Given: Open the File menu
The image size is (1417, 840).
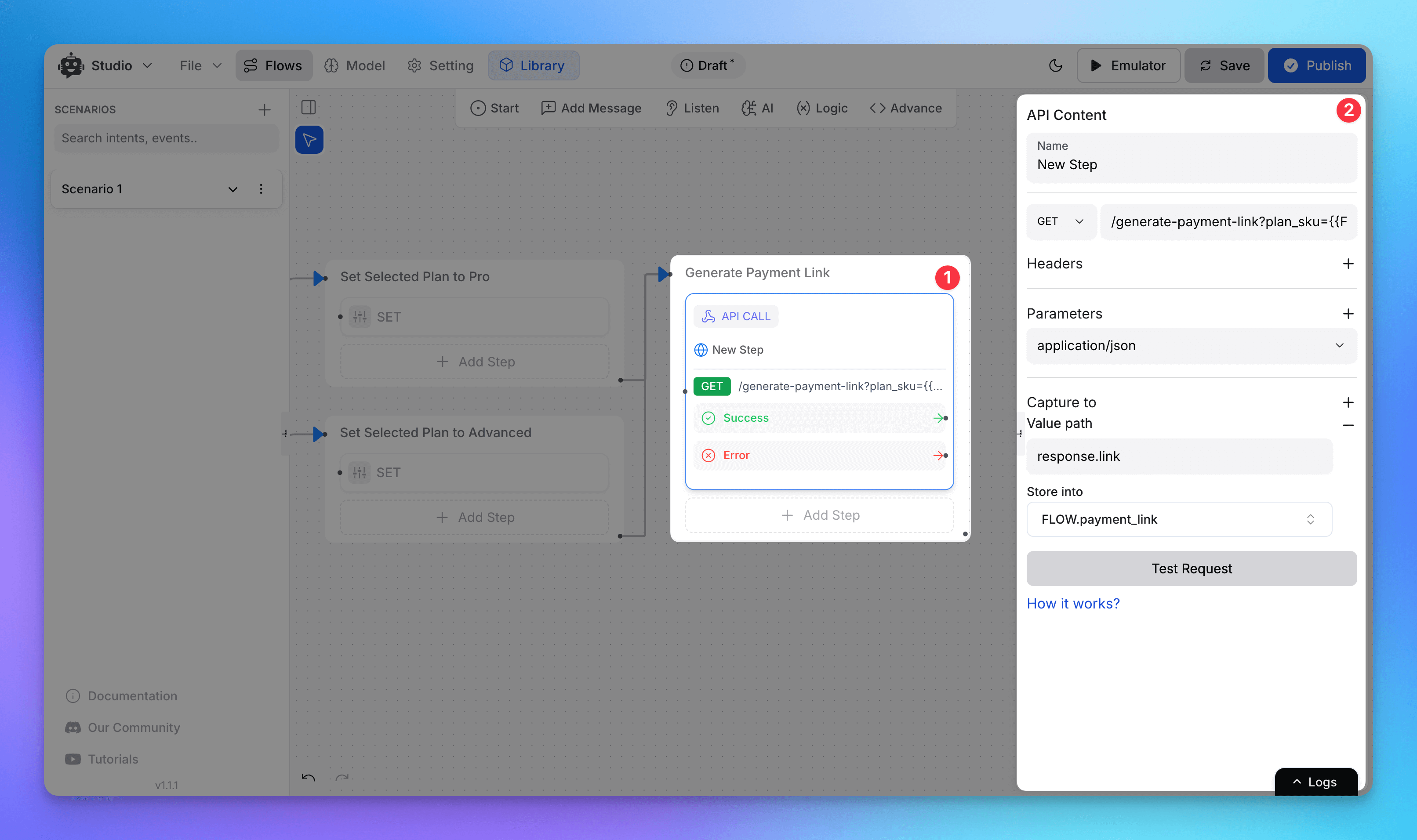Looking at the screenshot, I should pos(200,65).
